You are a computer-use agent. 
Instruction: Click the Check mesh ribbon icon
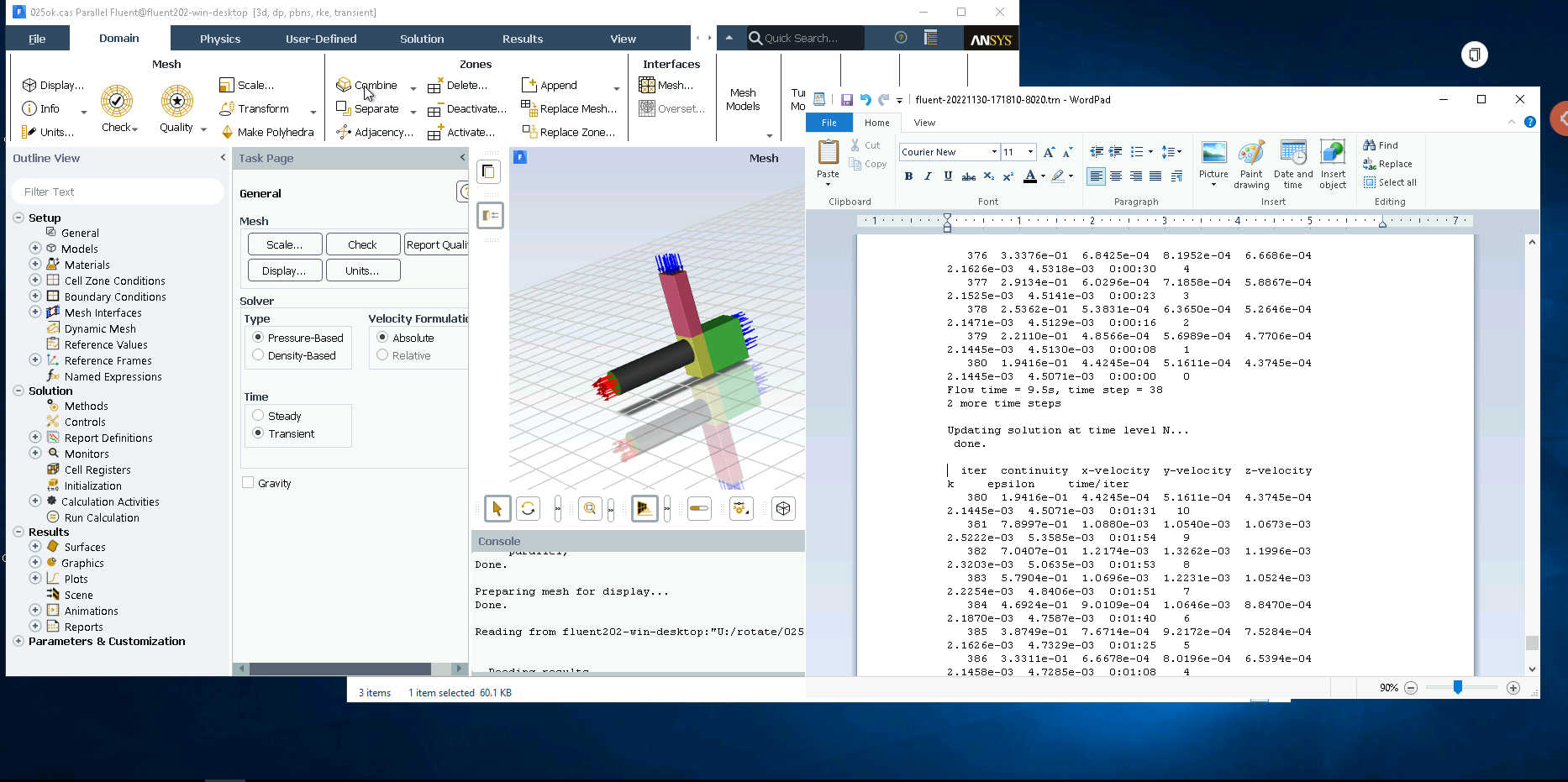(x=117, y=102)
